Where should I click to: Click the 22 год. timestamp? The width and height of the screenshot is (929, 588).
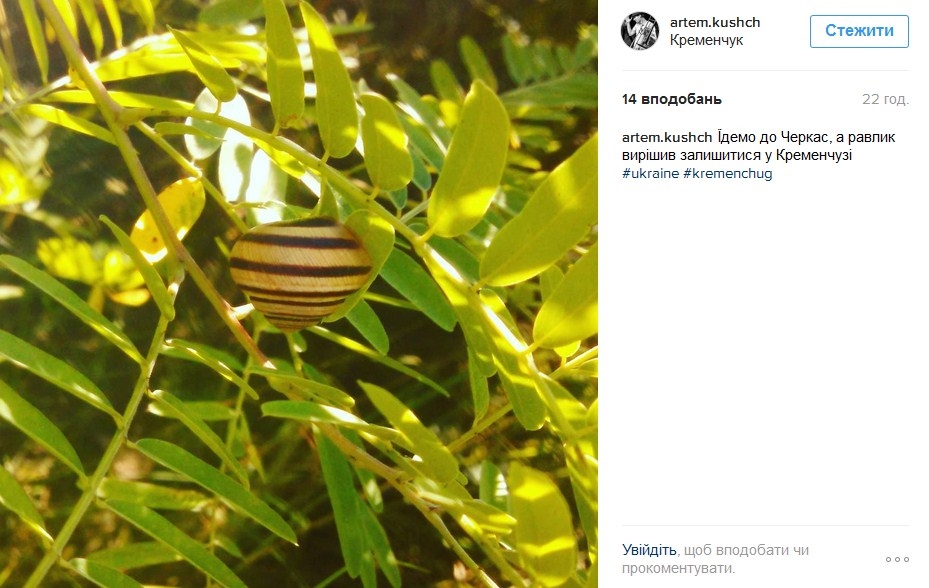coord(885,99)
